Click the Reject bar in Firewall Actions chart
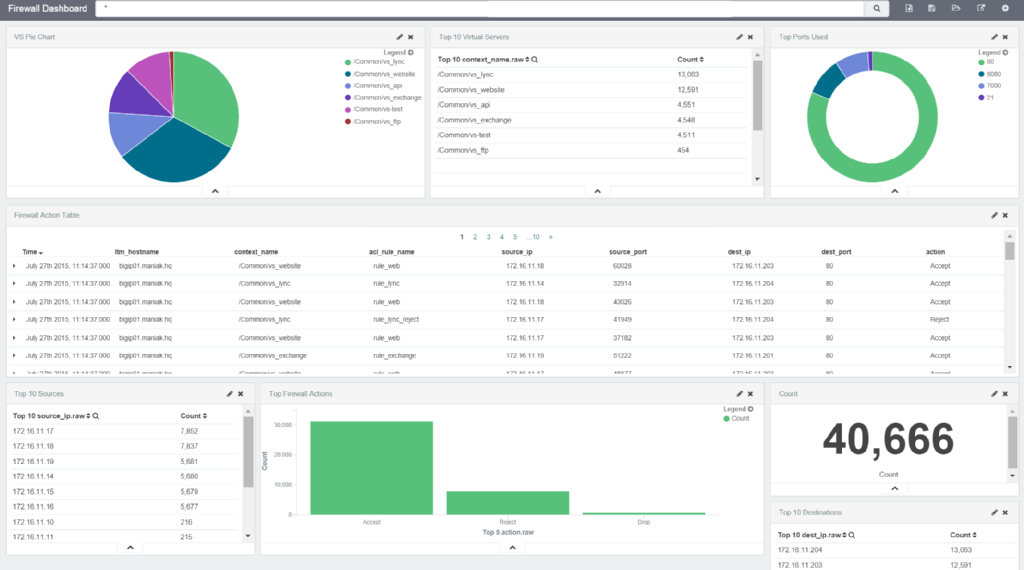 click(507, 503)
